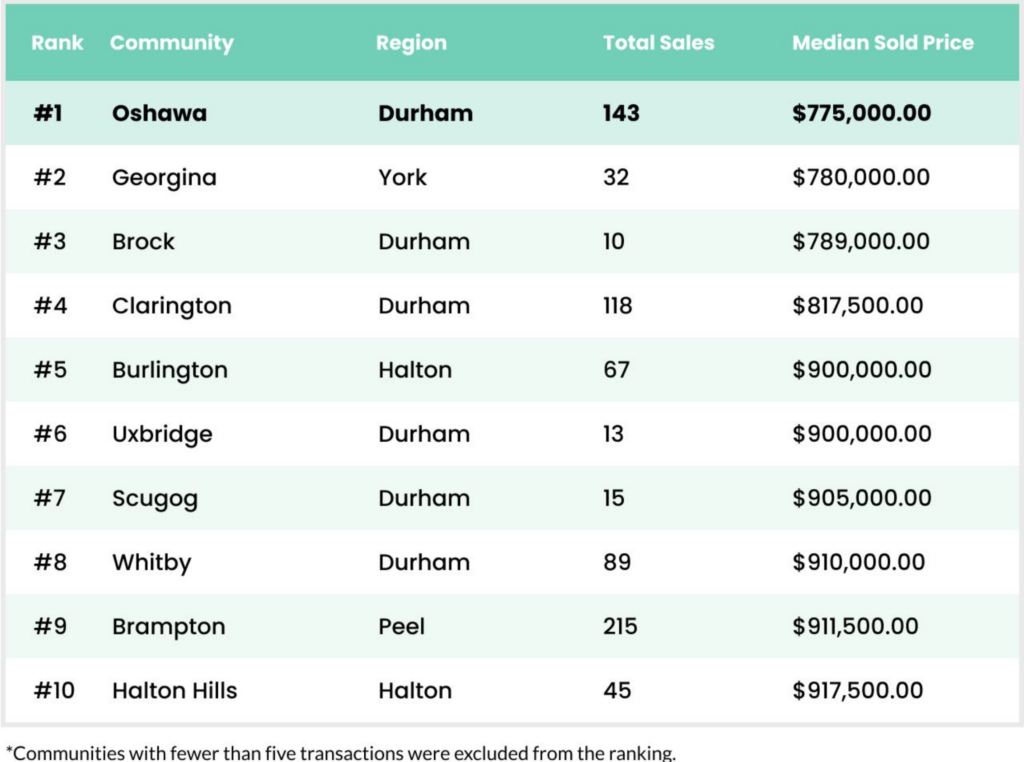Click the Region column header
This screenshot has height=762, width=1024.
coord(411,43)
